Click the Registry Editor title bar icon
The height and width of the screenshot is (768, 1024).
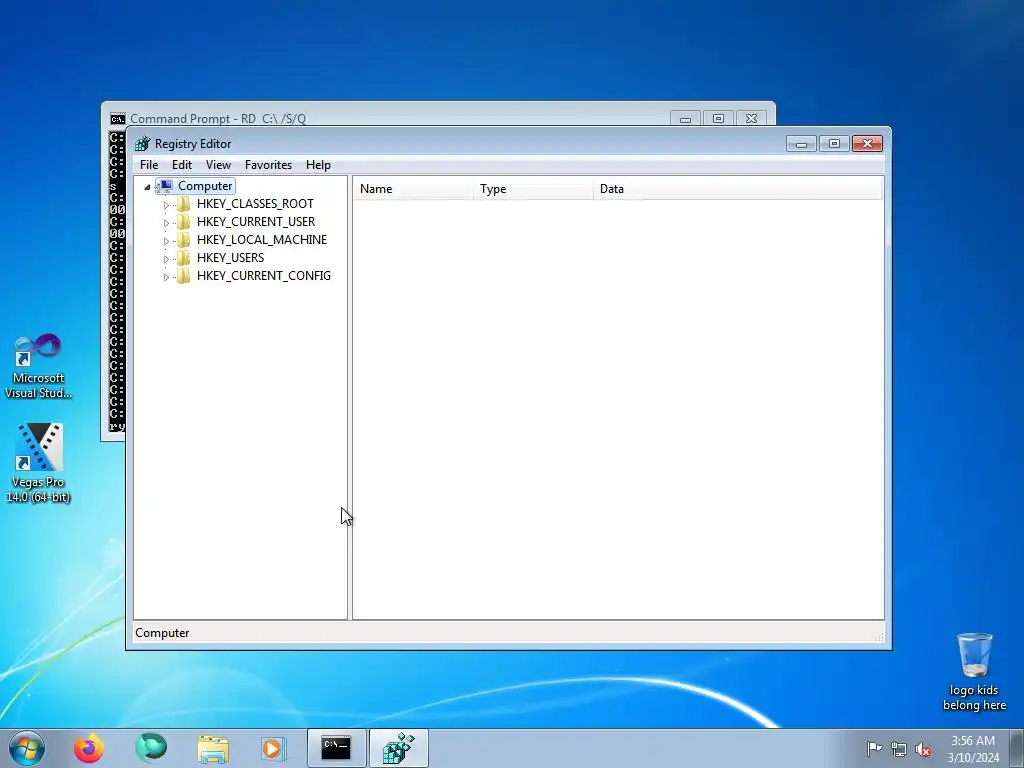142,144
